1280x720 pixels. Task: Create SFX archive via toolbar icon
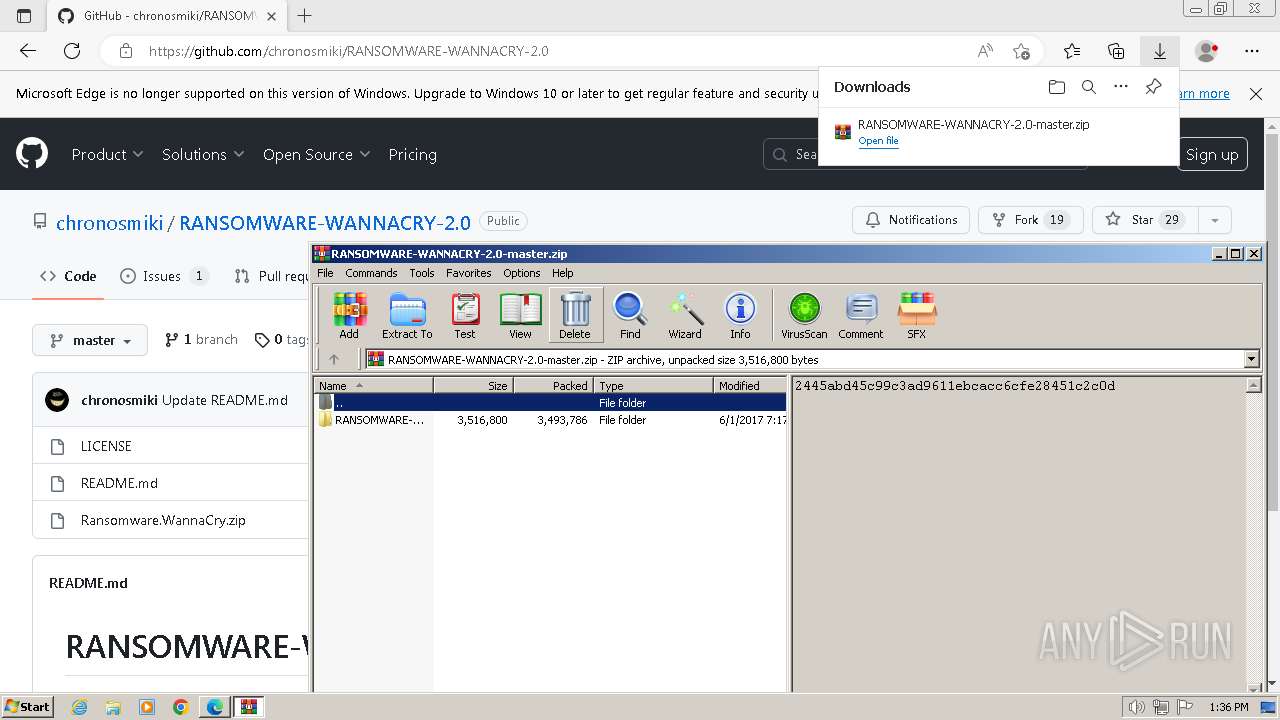pos(917,315)
